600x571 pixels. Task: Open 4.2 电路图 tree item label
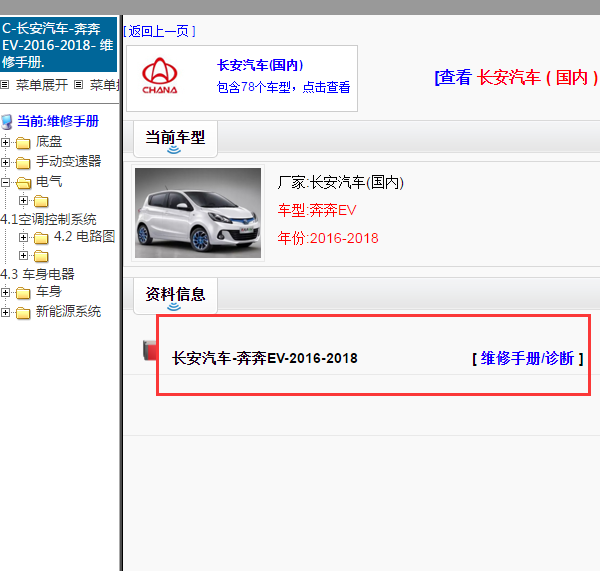pyautogui.click(x=85, y=237)
